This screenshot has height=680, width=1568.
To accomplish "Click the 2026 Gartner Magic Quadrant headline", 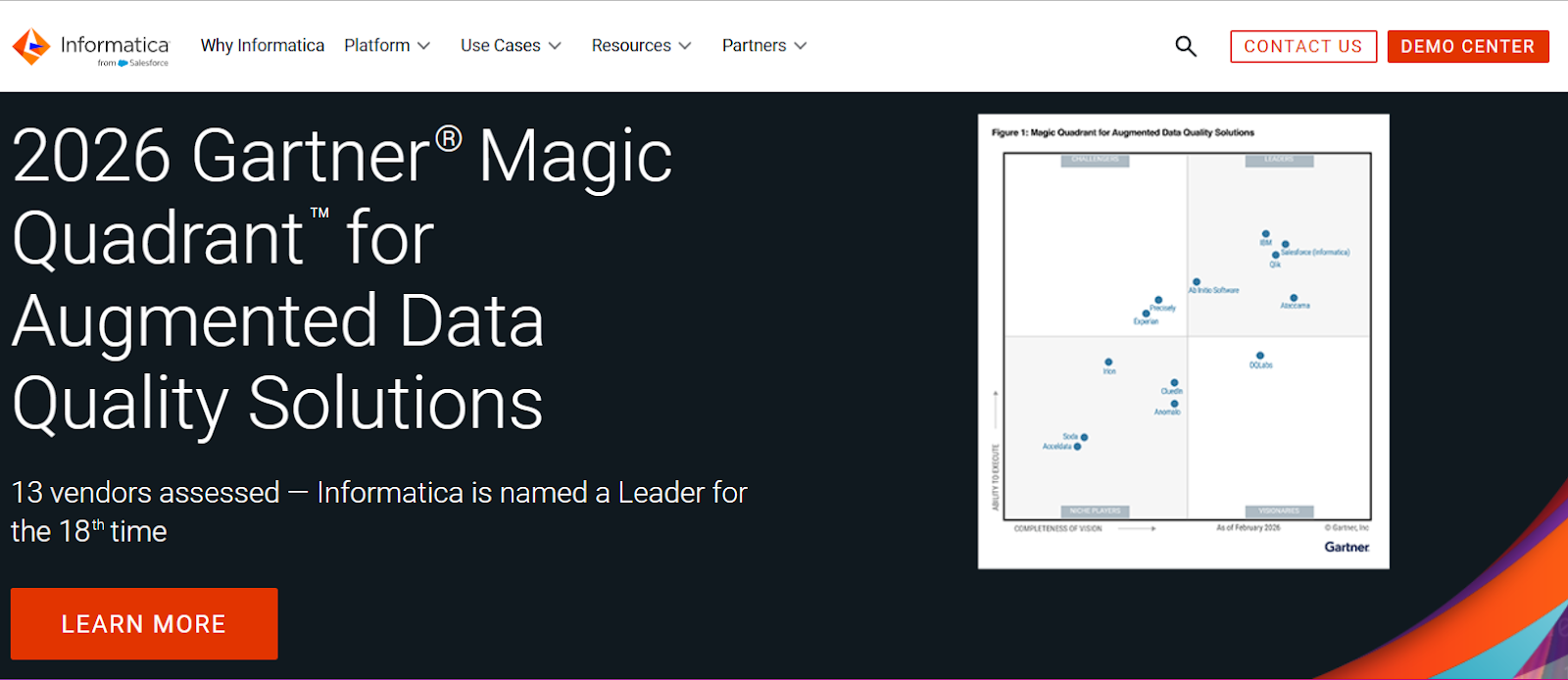I will click(343, 279).
